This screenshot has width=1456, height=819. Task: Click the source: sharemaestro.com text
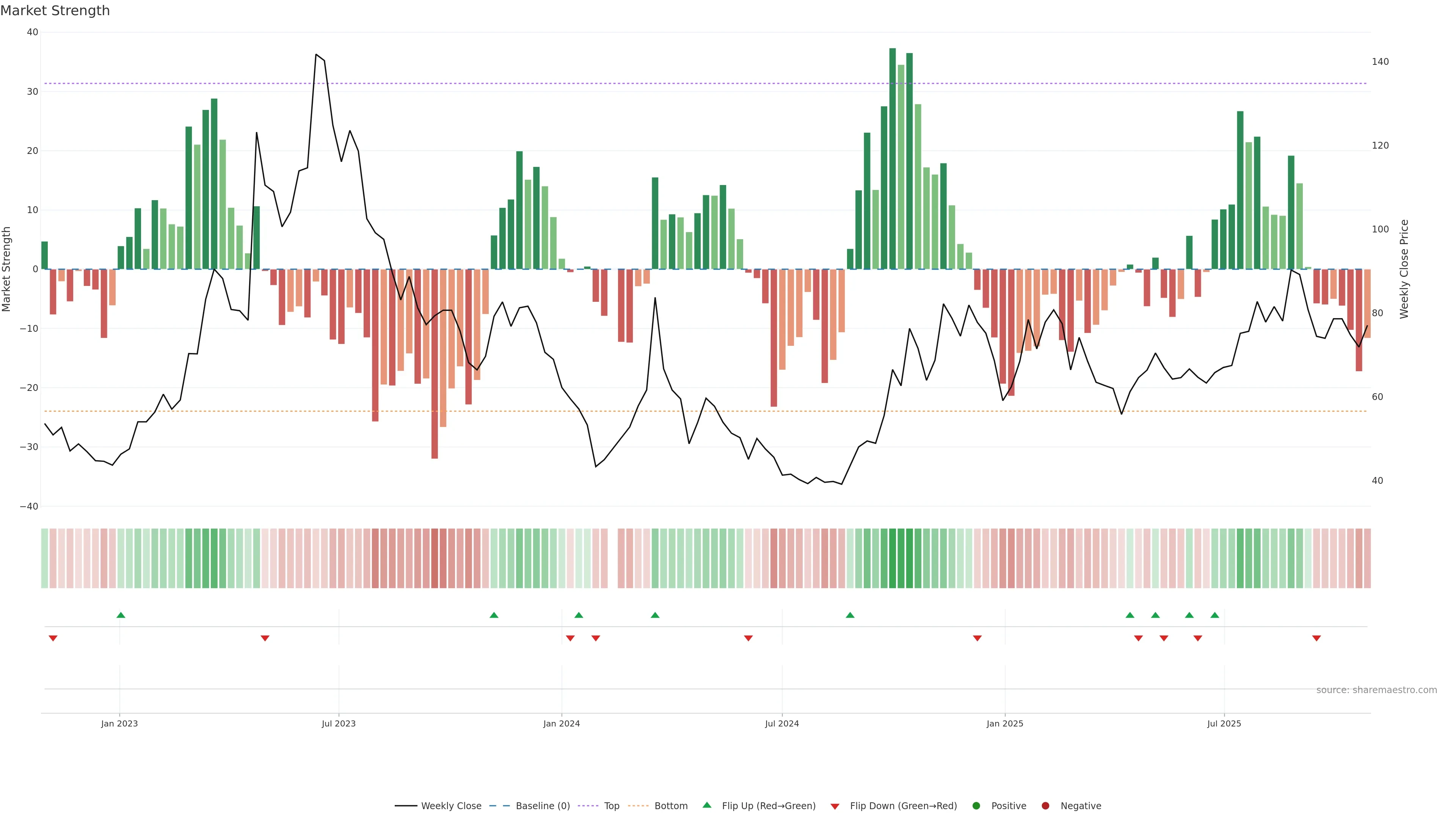(x=1376, y=690)
